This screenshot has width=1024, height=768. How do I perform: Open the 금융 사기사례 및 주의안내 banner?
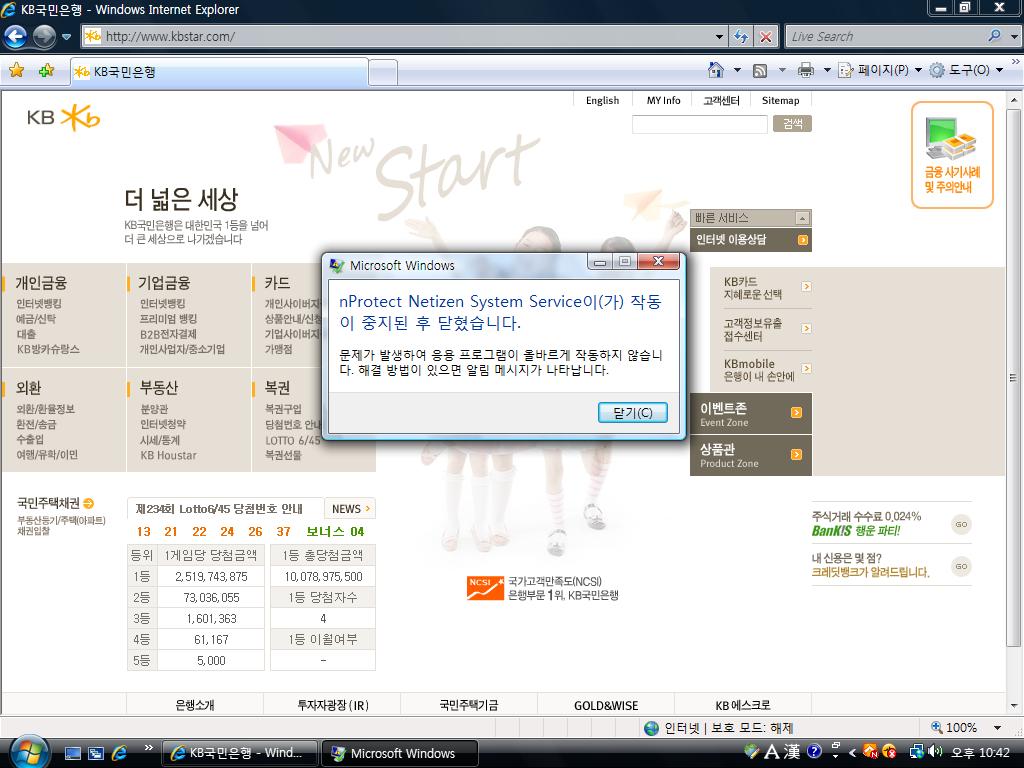(x=952, y=155)
